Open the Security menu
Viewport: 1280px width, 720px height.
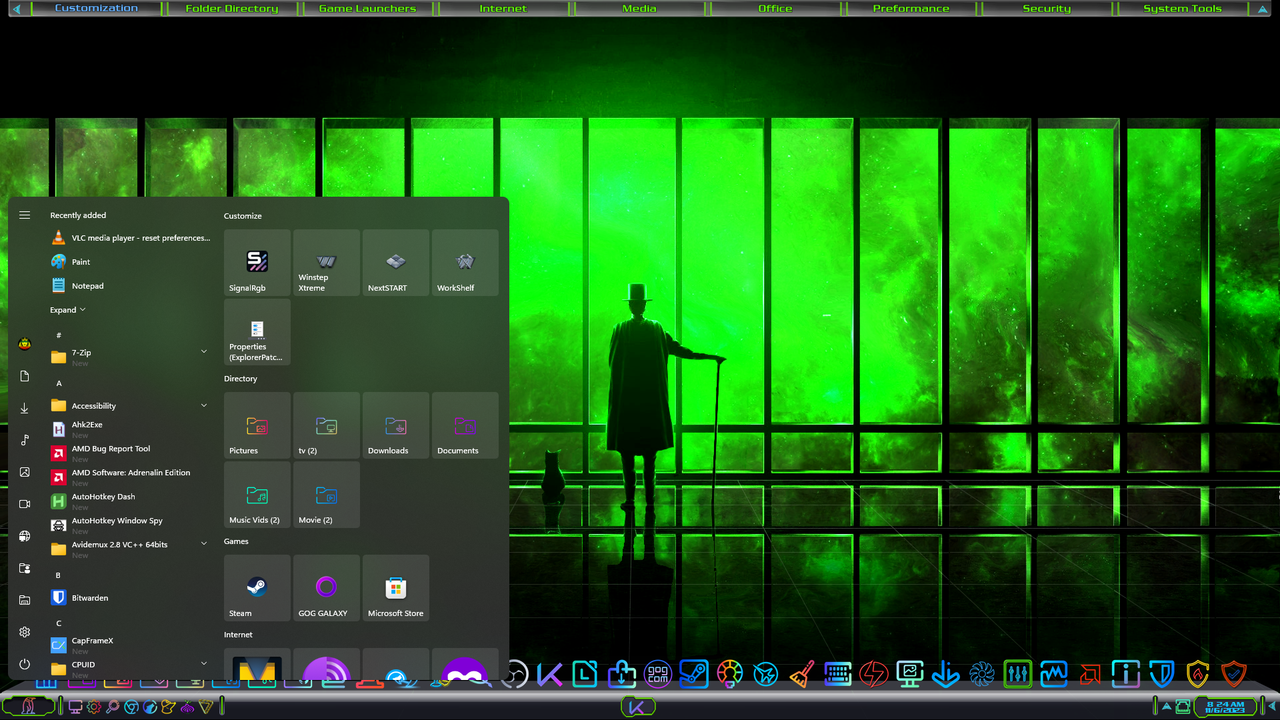1047,8
